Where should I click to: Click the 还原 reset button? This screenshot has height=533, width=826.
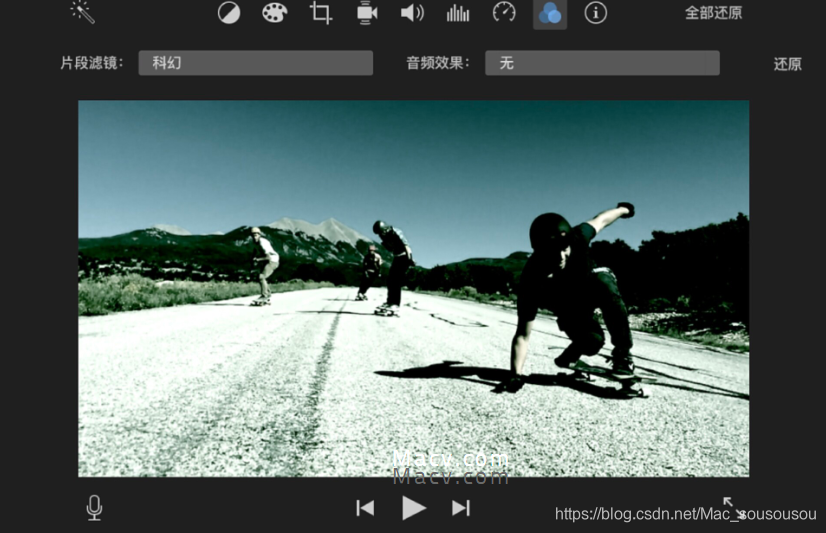coord(788,64)
